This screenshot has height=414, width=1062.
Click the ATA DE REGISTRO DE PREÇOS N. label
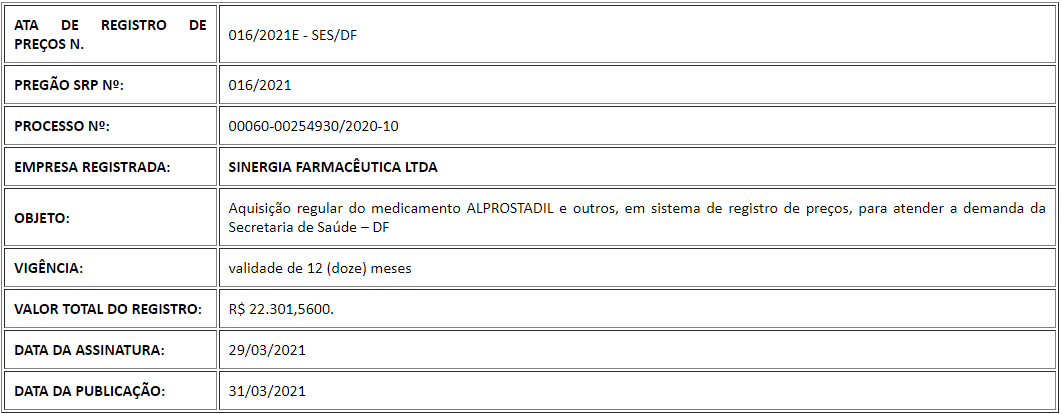110,35
